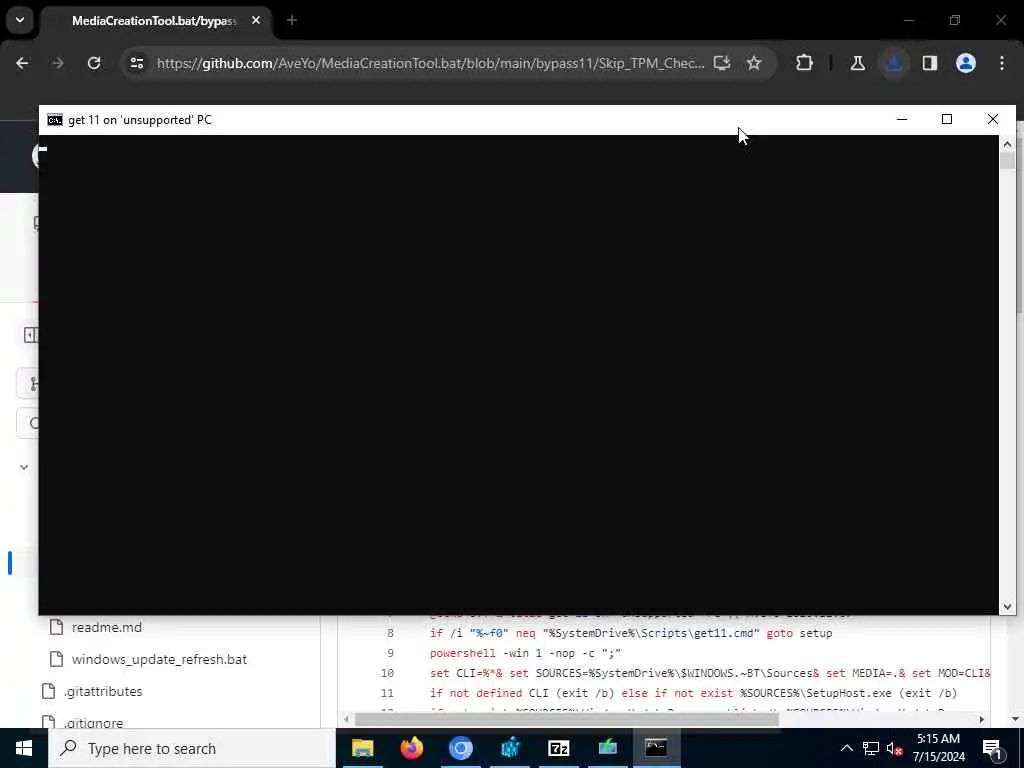Open Chrome Labs flask icon
Screen dimensions: 1024x768
tap(857, 63)
